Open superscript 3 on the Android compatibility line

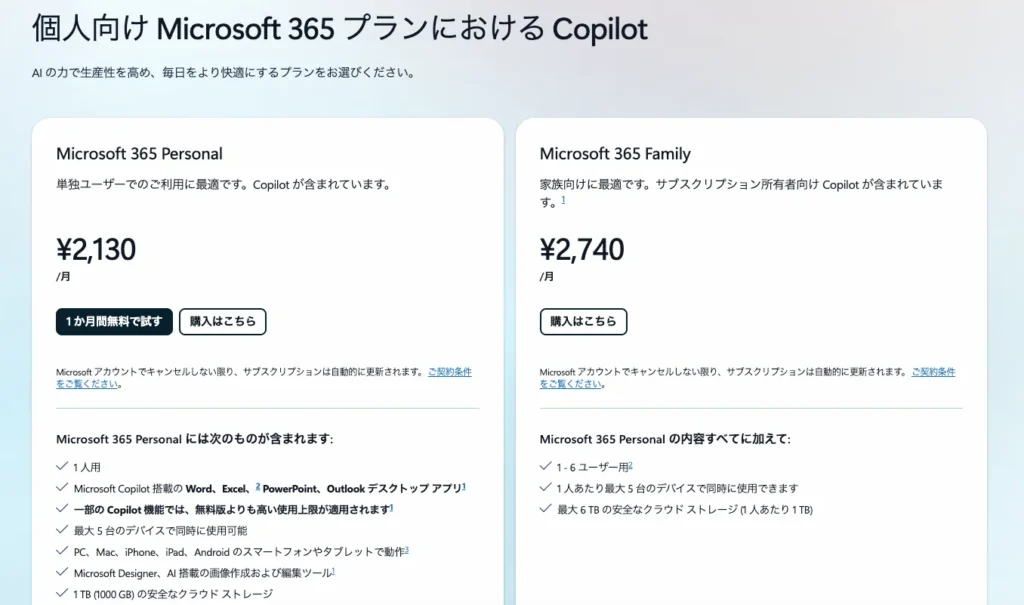407,549
